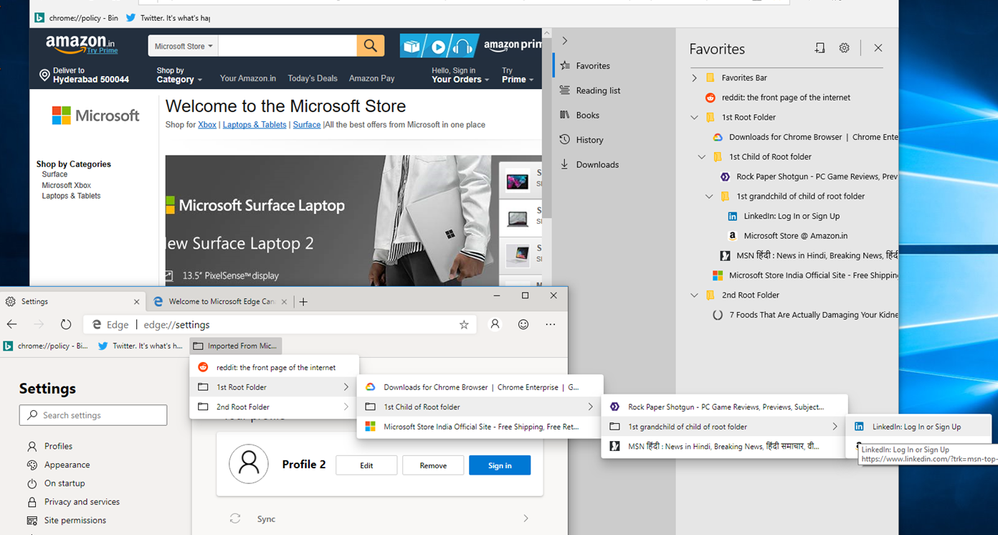Collapse the 1st Child of Root folder
This screenshot has width=998, height=535.
[x=702, y=156]
